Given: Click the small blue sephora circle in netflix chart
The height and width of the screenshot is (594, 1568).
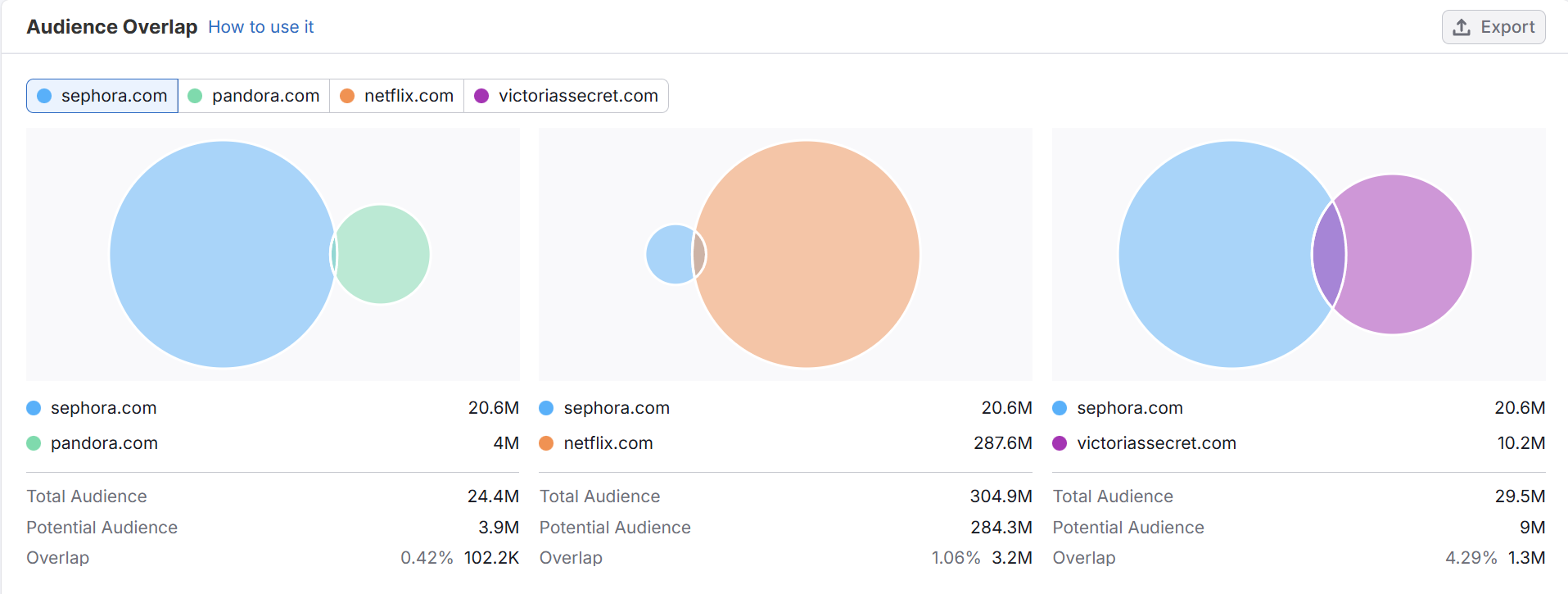Looking at the screenshot, I should pos(668,254).
